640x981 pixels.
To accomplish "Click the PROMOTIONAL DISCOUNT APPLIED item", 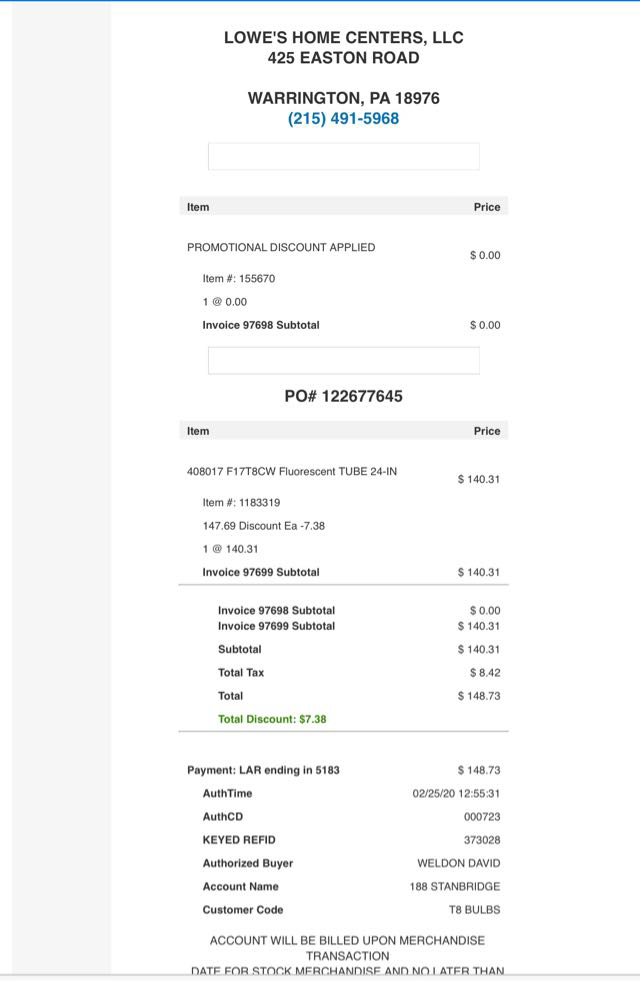I will pos(281,247).
